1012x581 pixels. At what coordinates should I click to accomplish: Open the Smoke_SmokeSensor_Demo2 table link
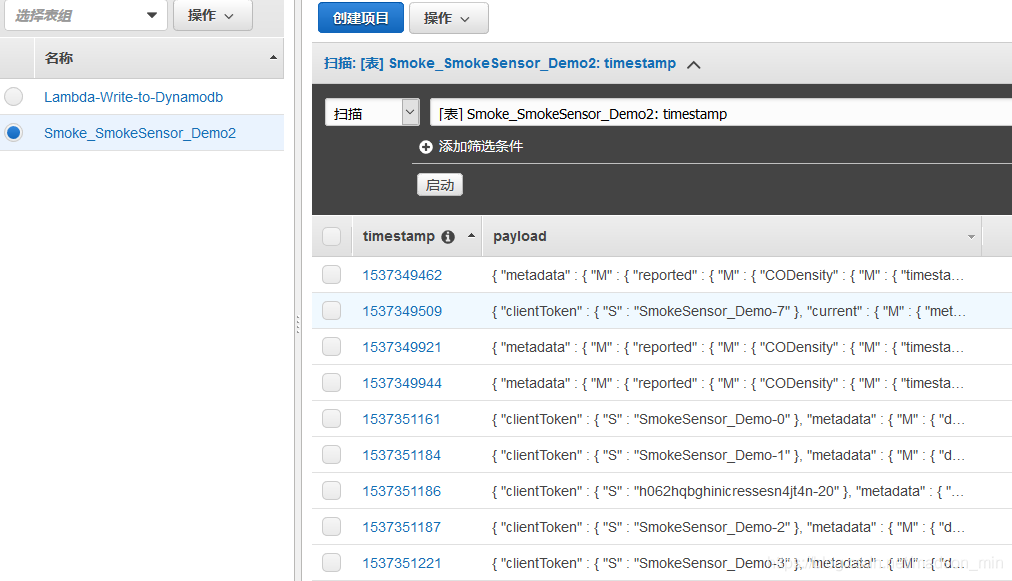point(140,133)
